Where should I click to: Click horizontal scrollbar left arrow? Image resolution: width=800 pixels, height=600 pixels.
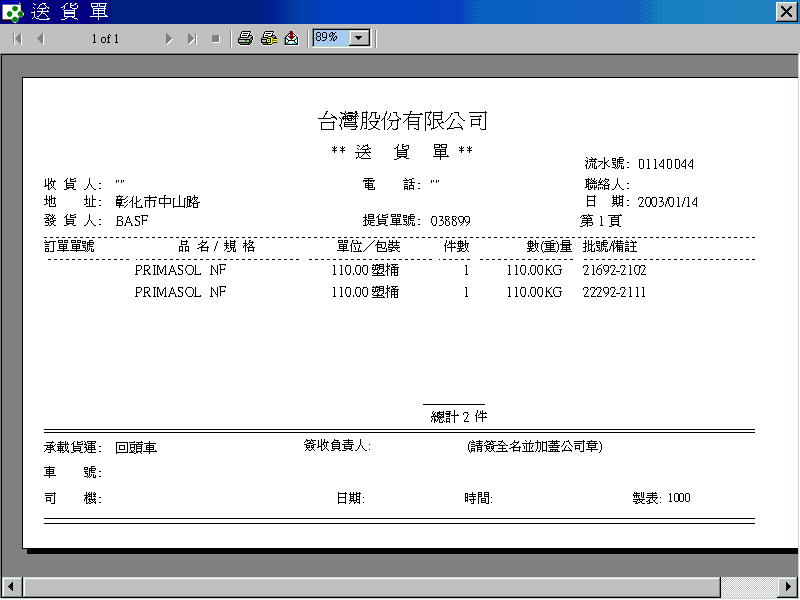11,586
